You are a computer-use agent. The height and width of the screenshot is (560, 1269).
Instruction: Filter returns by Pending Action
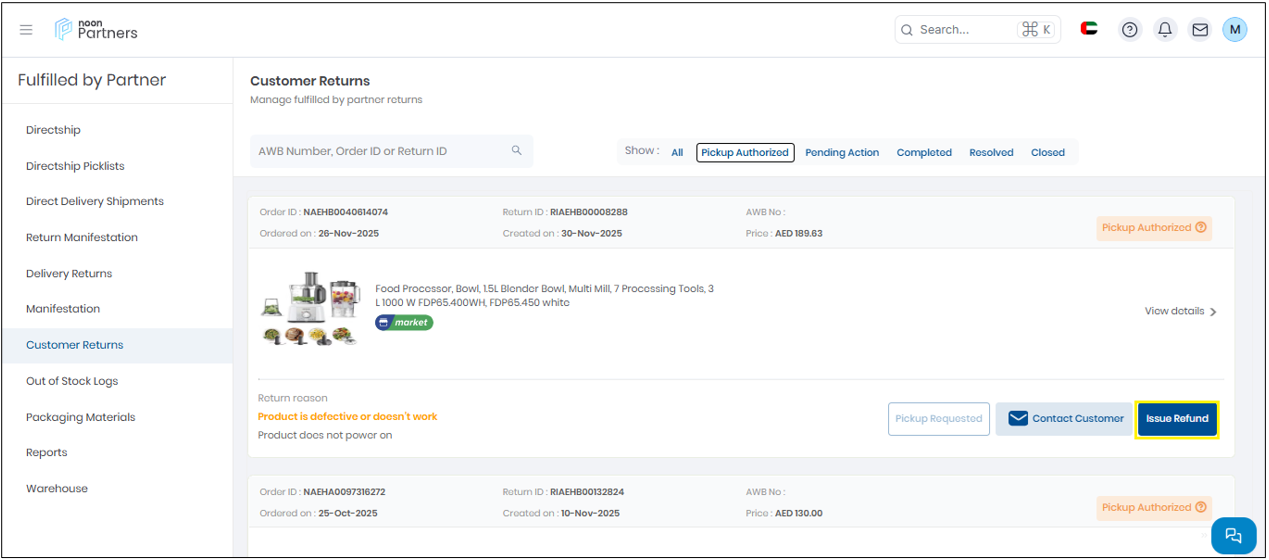pos(842,153)
